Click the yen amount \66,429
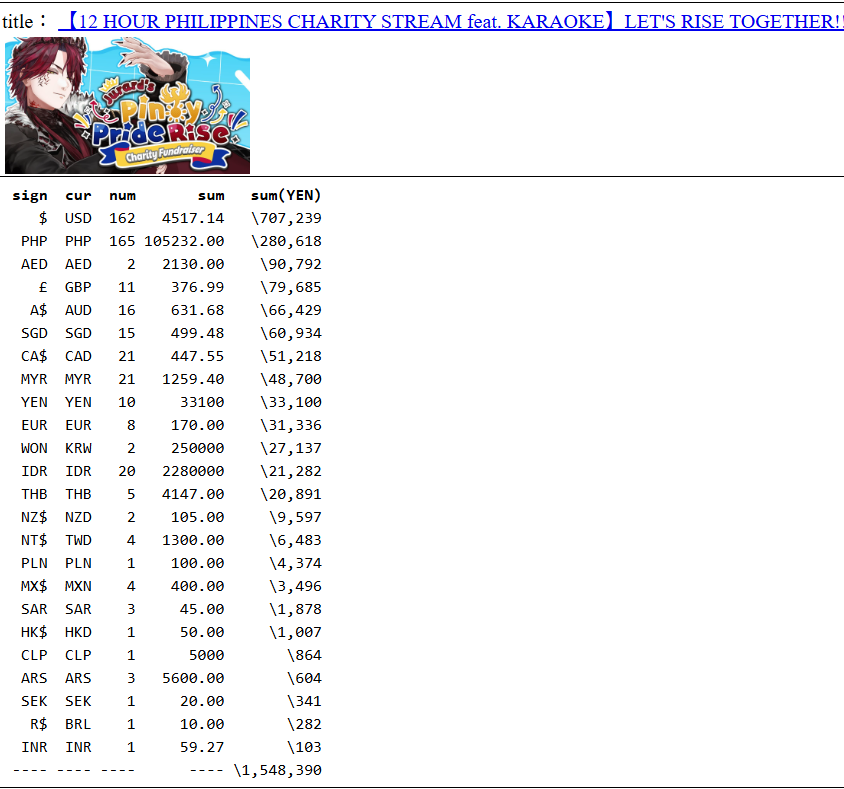 291,310
